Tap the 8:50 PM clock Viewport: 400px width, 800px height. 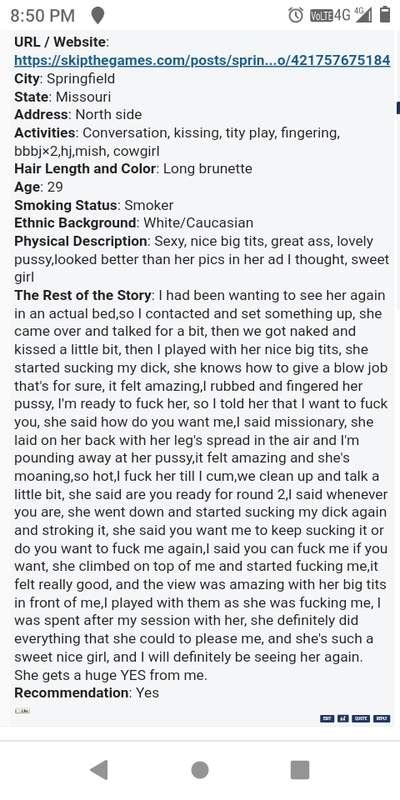click(42, 16)
